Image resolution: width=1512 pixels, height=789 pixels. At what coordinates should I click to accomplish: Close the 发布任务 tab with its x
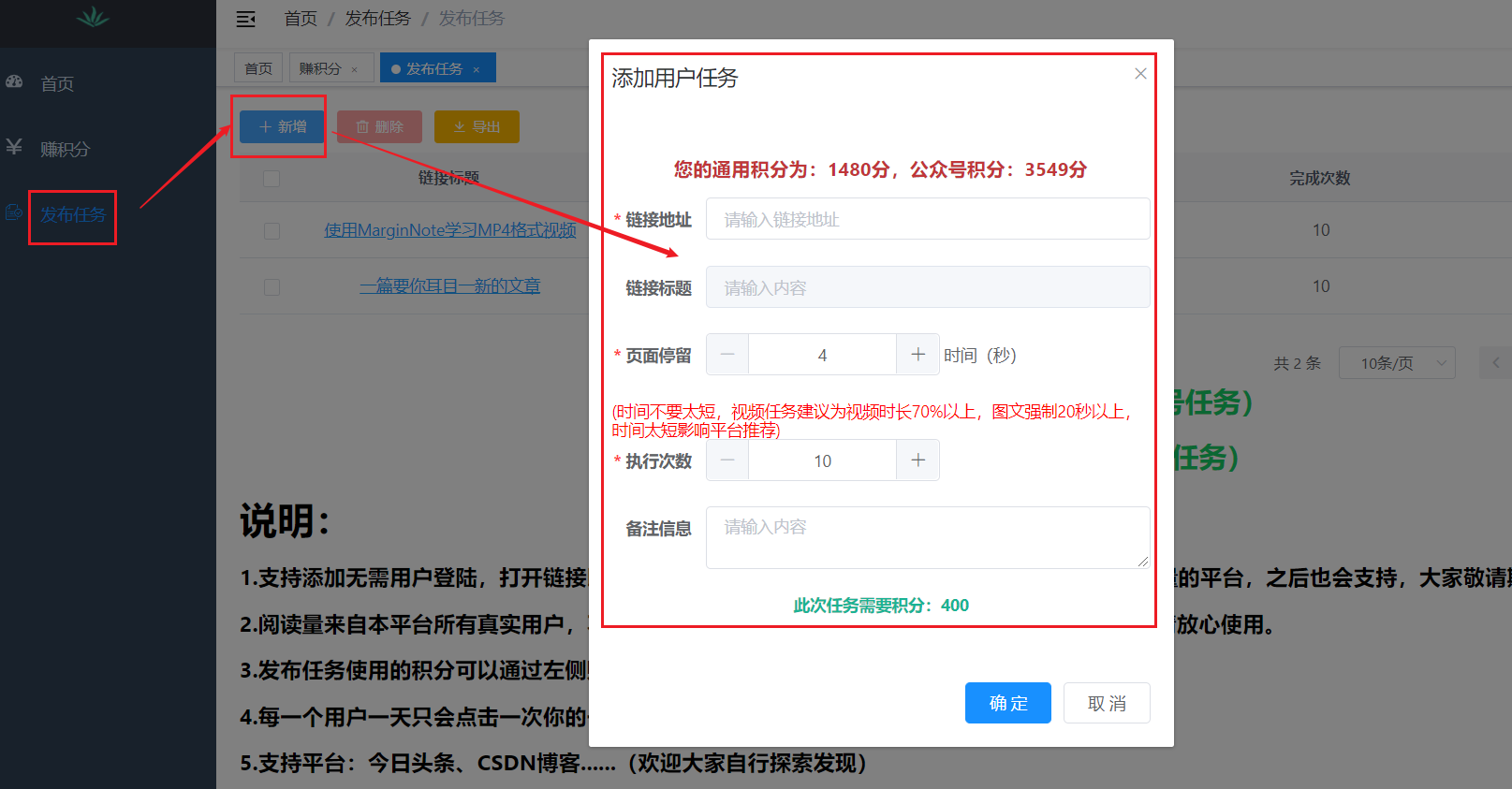477,69
